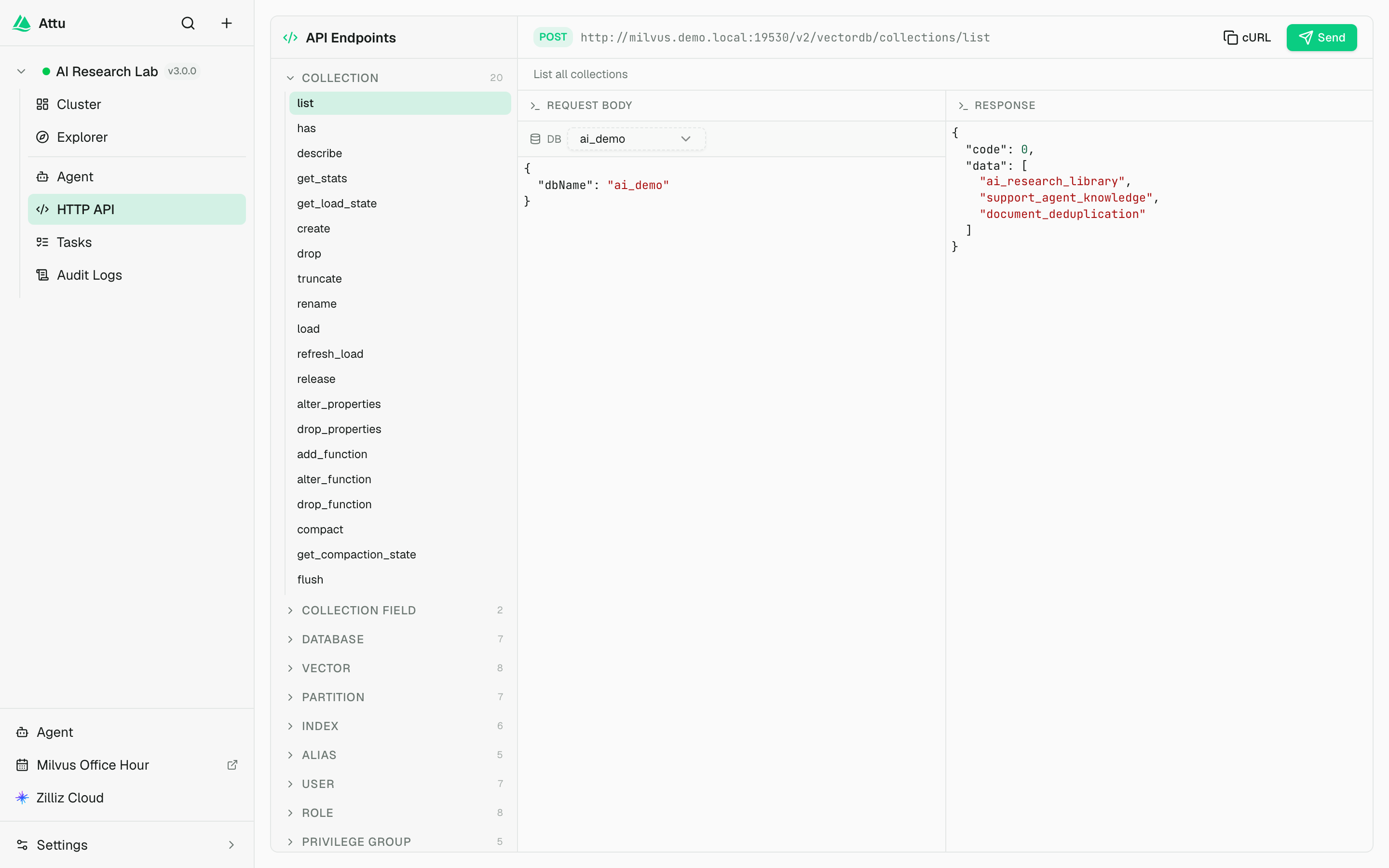Select the 'alter_properties' endpoint
1389x868 pixels.
400,404
